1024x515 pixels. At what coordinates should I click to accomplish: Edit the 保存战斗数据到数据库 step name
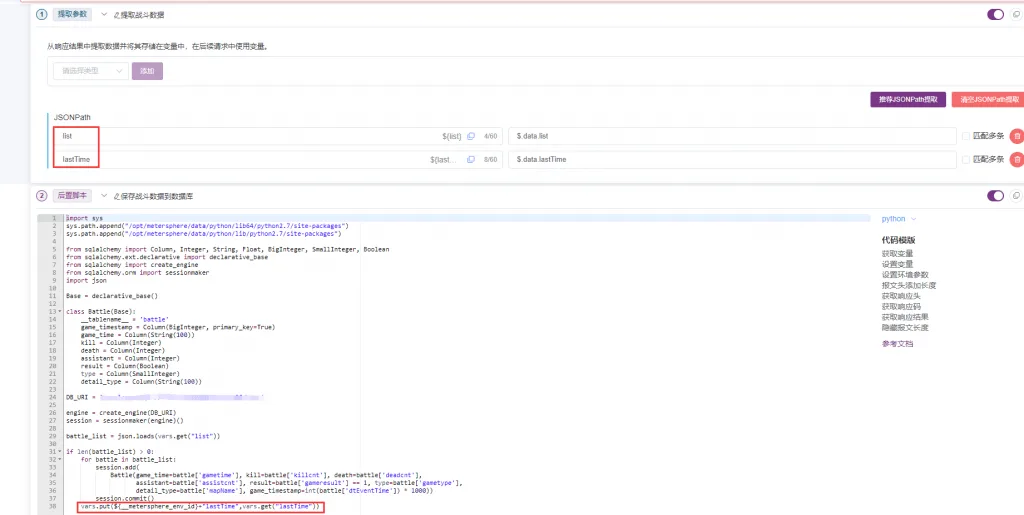153,196
